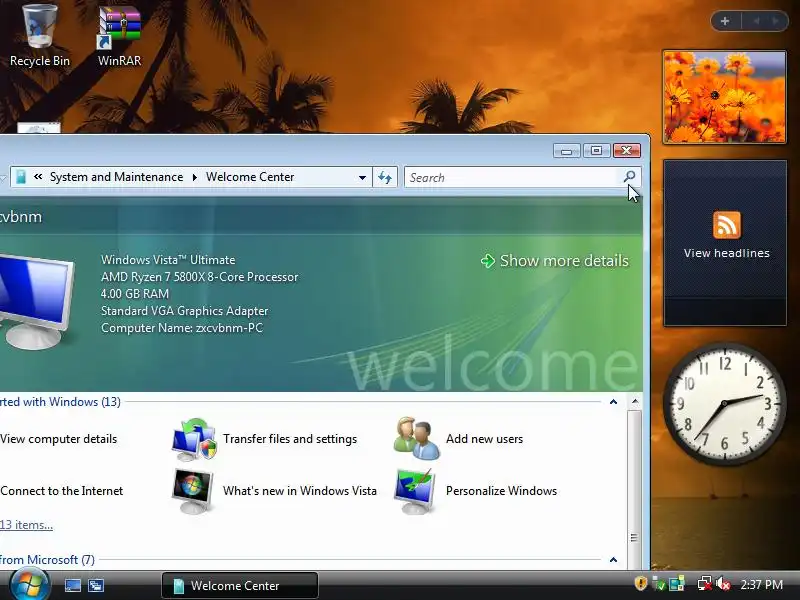The width and height of the screenshot is (800, 600).
Task: Click the Show all 13 items link
Action: [x=26, y=524]
